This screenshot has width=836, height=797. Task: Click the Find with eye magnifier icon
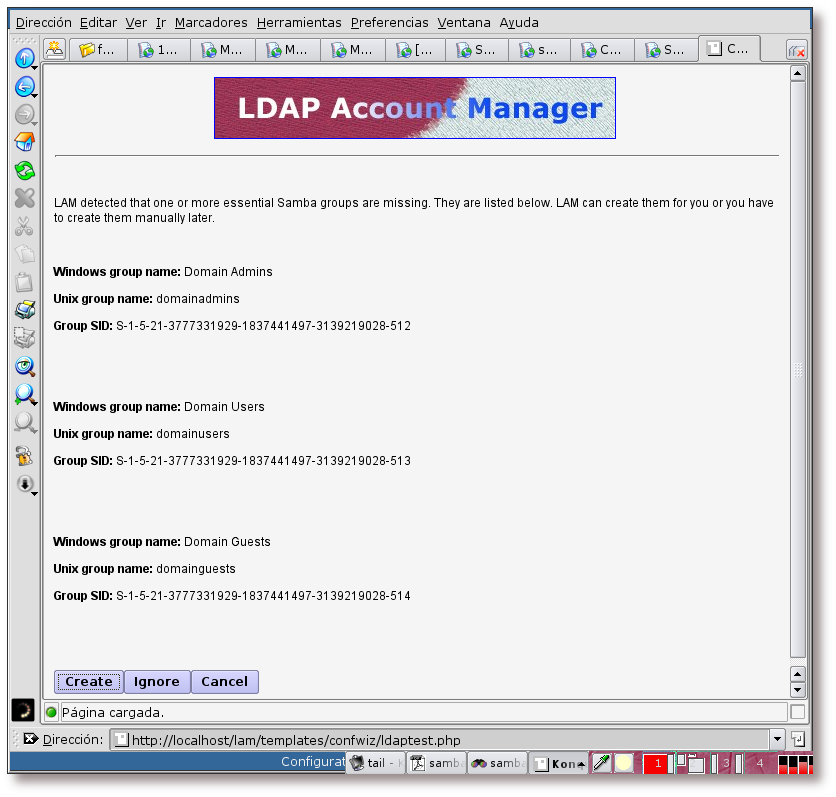25,366
